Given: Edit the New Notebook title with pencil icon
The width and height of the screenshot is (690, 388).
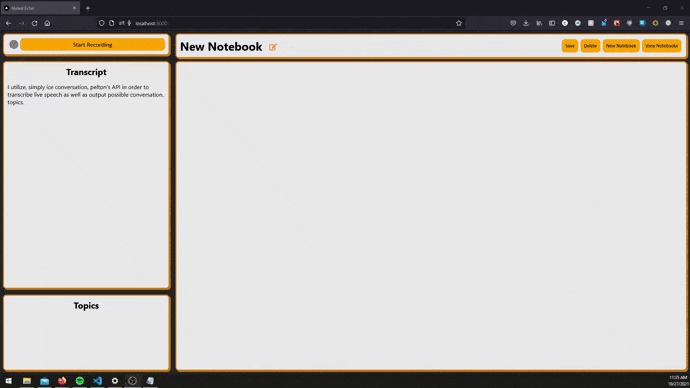Looking at the screenshot, I should (273, 47).
